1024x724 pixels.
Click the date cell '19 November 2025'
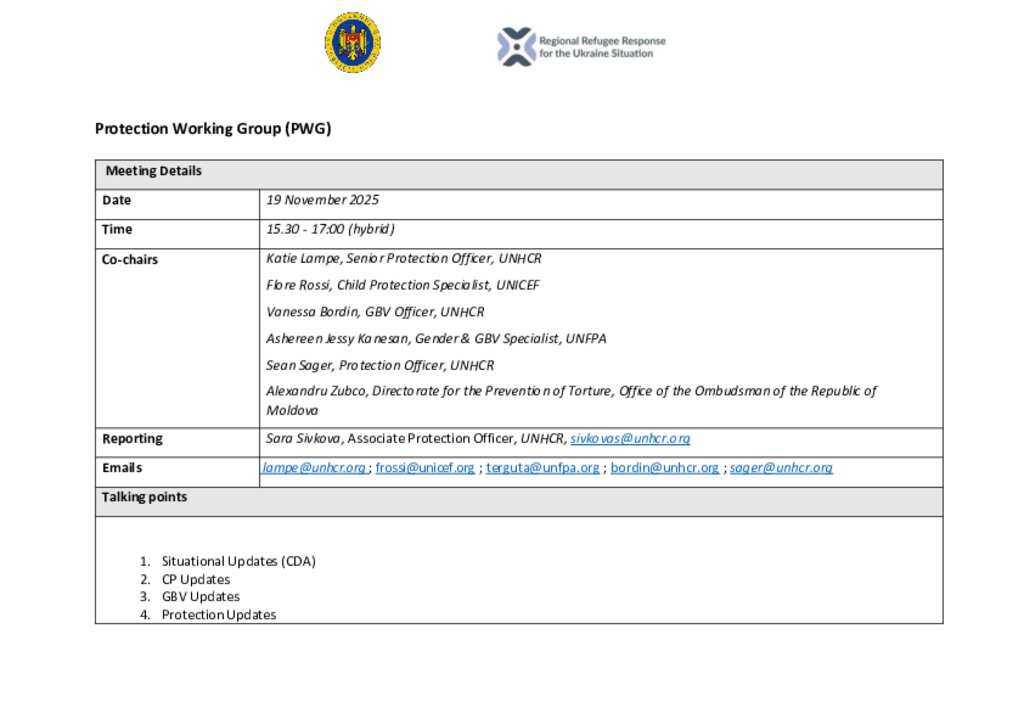point(323,201)
